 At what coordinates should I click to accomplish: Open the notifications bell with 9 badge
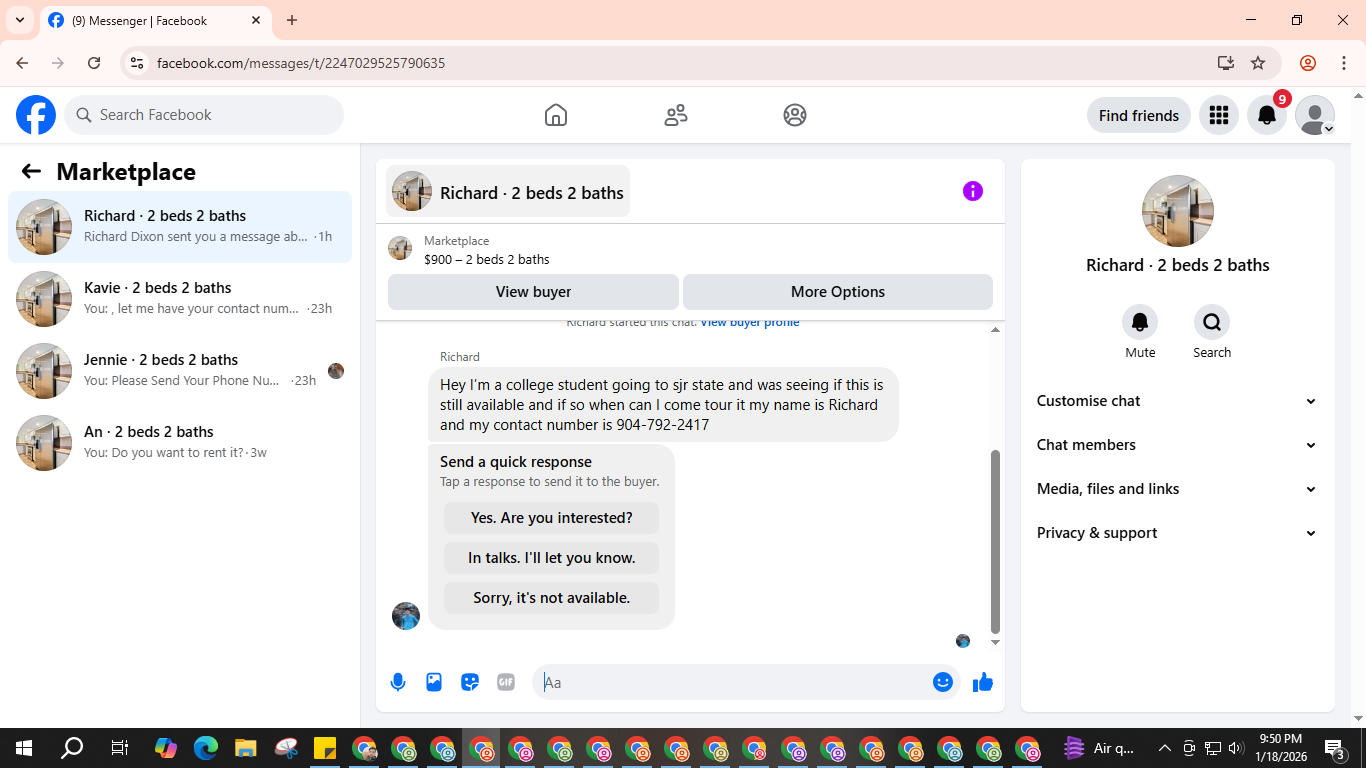pos(1267,115)
